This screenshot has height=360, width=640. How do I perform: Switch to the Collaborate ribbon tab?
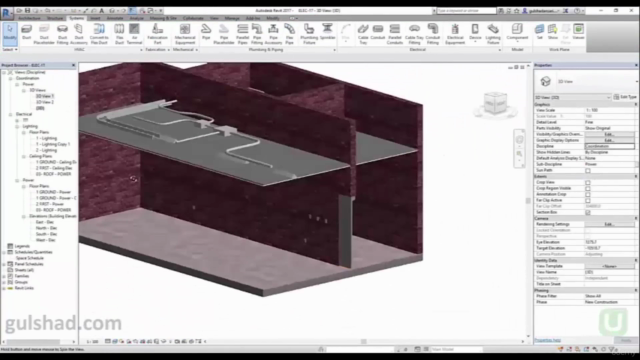[x=193, y=18]
